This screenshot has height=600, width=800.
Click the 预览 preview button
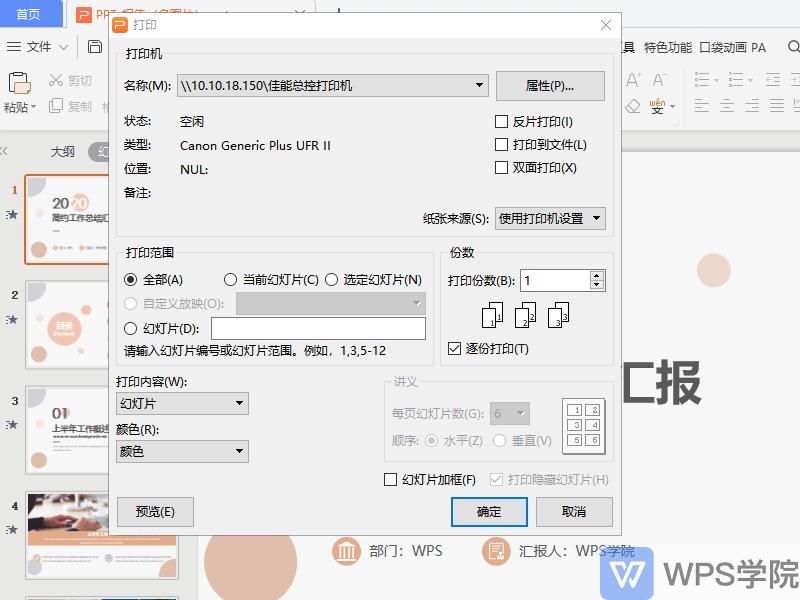154,511
